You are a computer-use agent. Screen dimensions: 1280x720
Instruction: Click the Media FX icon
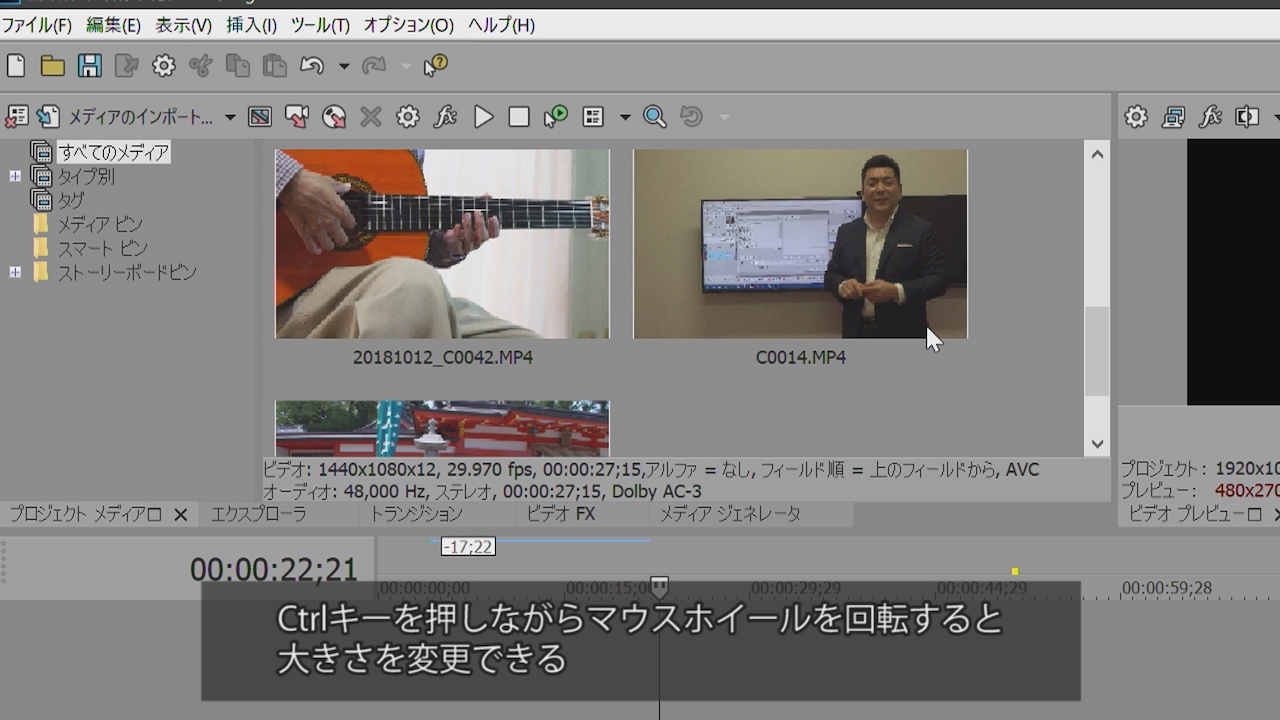pos(445,117)
